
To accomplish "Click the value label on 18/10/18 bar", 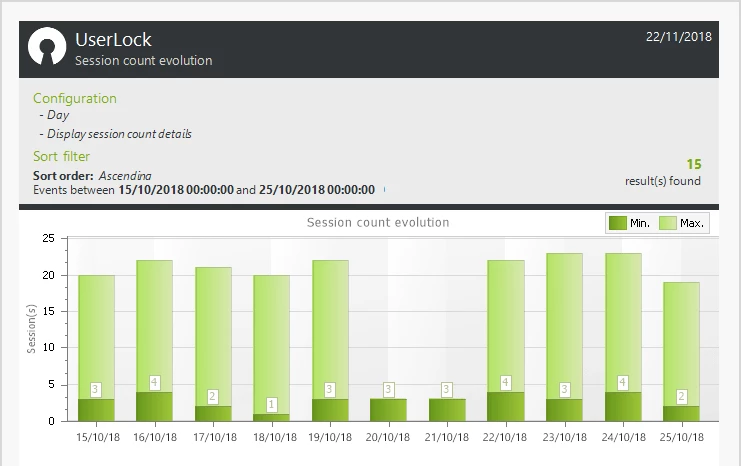I will [271, 405].
